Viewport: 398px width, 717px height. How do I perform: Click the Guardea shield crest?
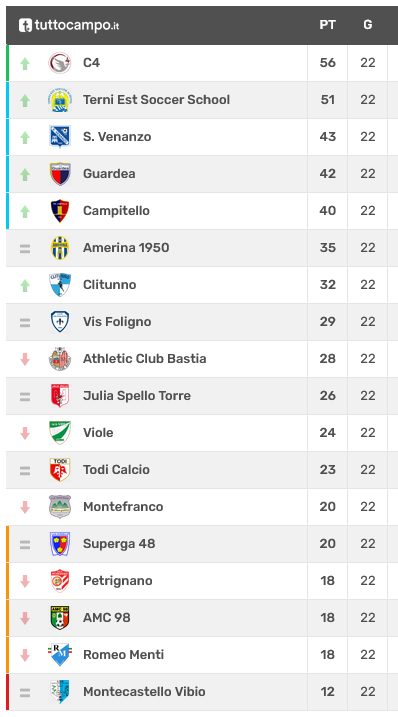60,174
